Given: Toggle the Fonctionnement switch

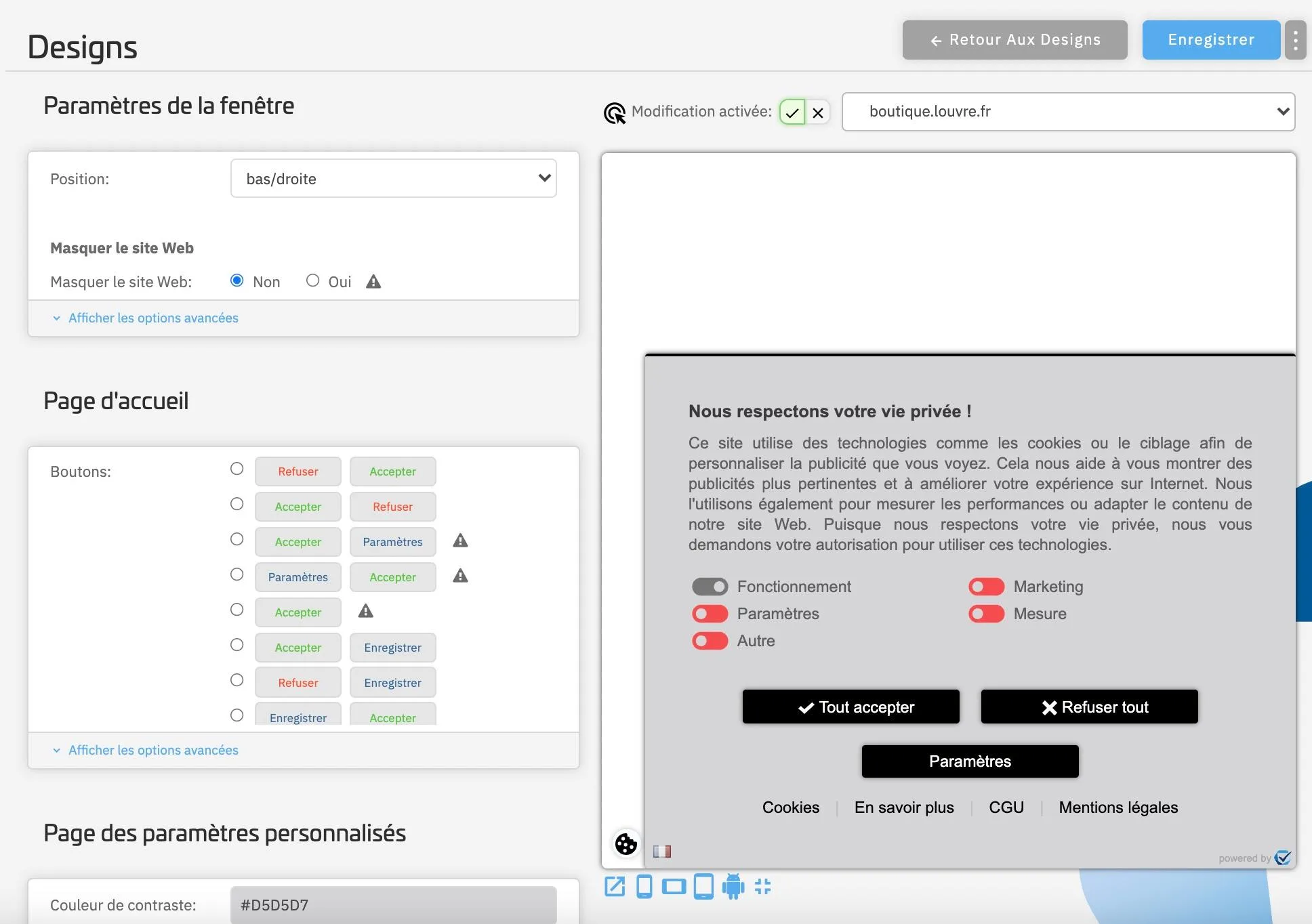Looking at the screenshot, I should (710, 587).
